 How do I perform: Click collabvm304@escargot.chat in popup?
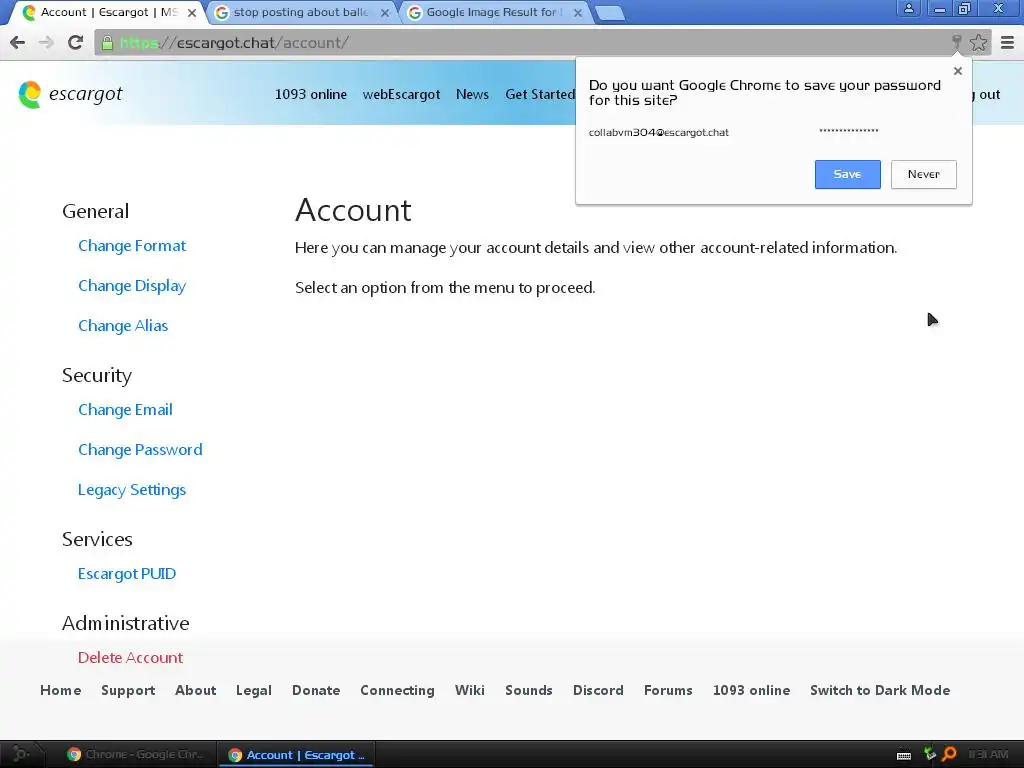point(659,133)
